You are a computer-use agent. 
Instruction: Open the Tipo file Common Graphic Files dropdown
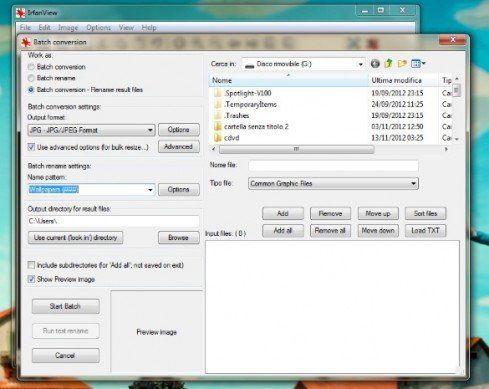tap(333, 183)
